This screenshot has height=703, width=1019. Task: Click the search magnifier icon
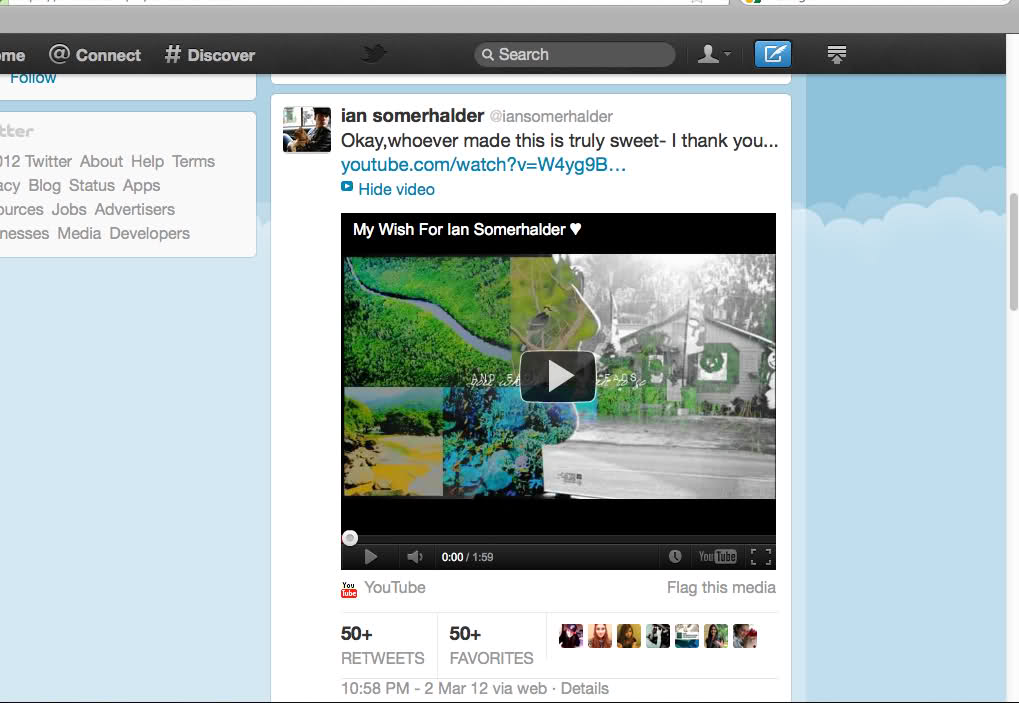pyautogui.click(x=488, y=55)
